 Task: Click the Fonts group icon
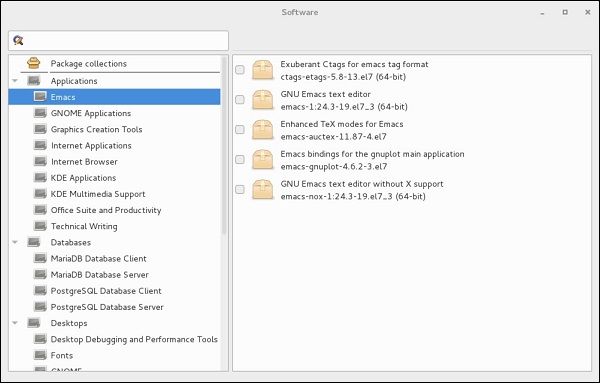[x=40, y=355]
